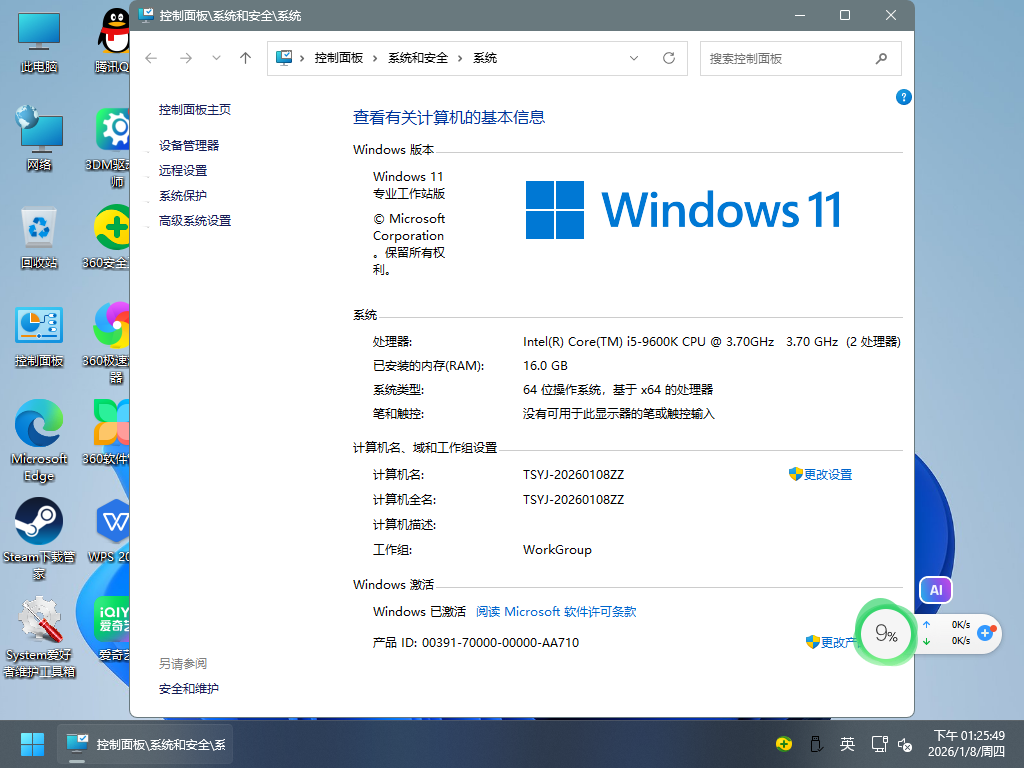This screenshot has width=1024, height=768.
Task: Click the search magnifier icon
Action: (x=881, y=58)
